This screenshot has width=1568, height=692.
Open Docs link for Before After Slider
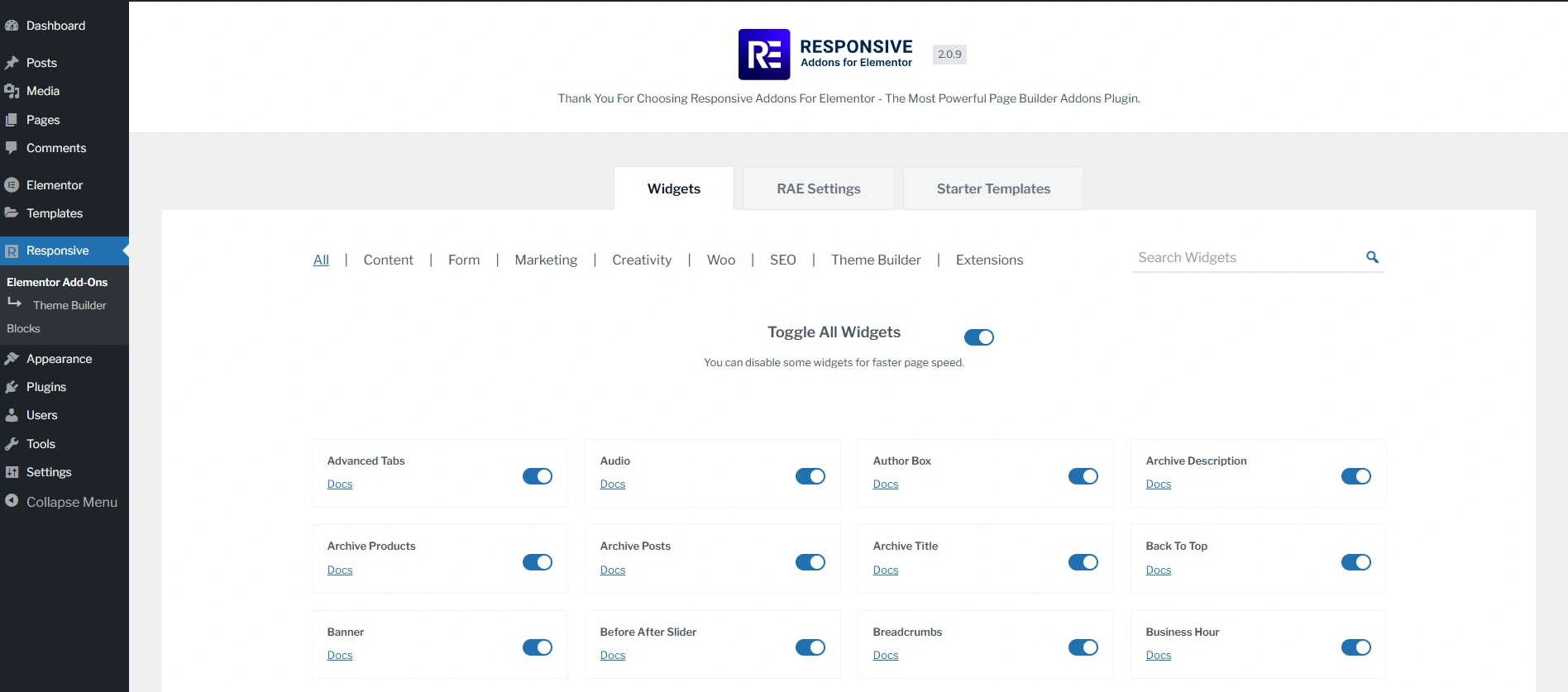click(613, 656)
